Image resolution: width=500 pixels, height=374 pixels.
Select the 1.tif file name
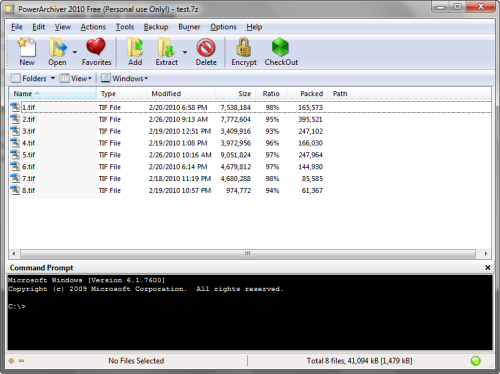point(28,107)
